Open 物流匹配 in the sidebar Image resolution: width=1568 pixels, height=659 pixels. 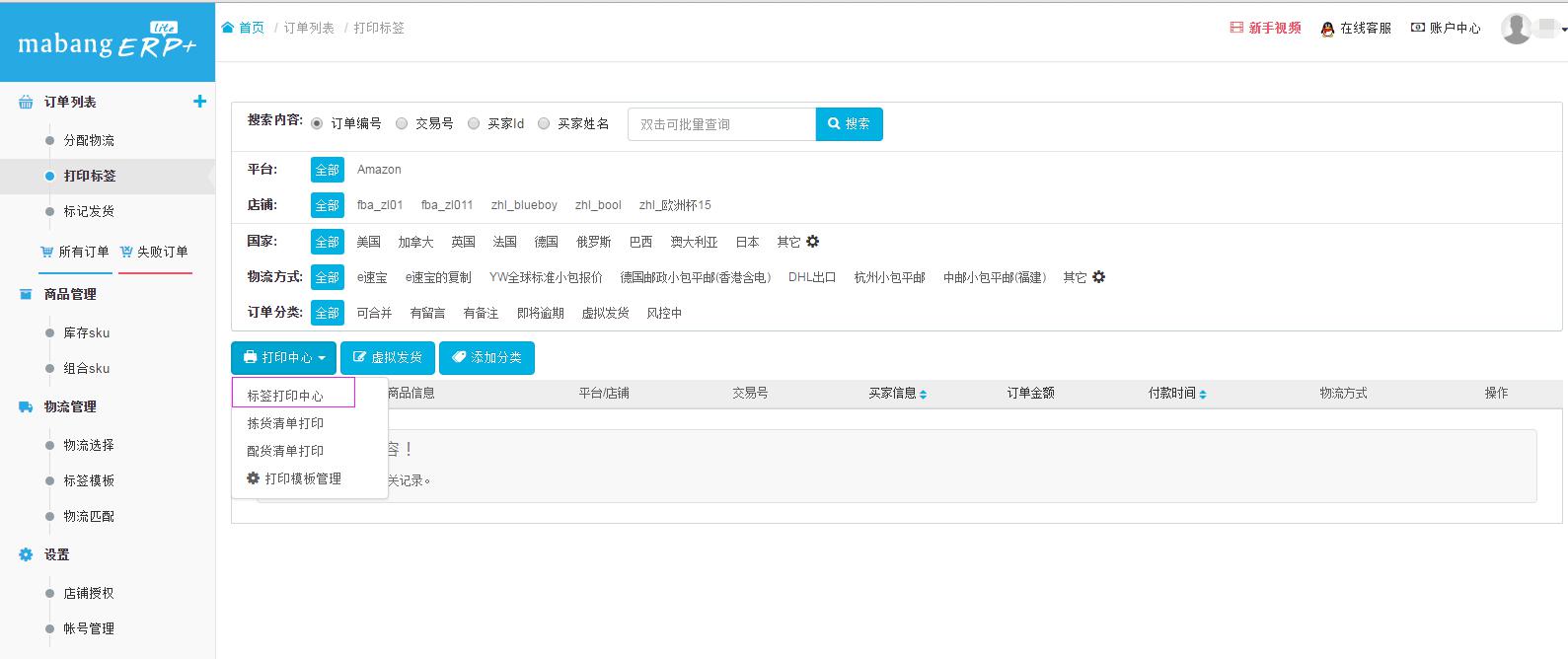pos(89,516)
